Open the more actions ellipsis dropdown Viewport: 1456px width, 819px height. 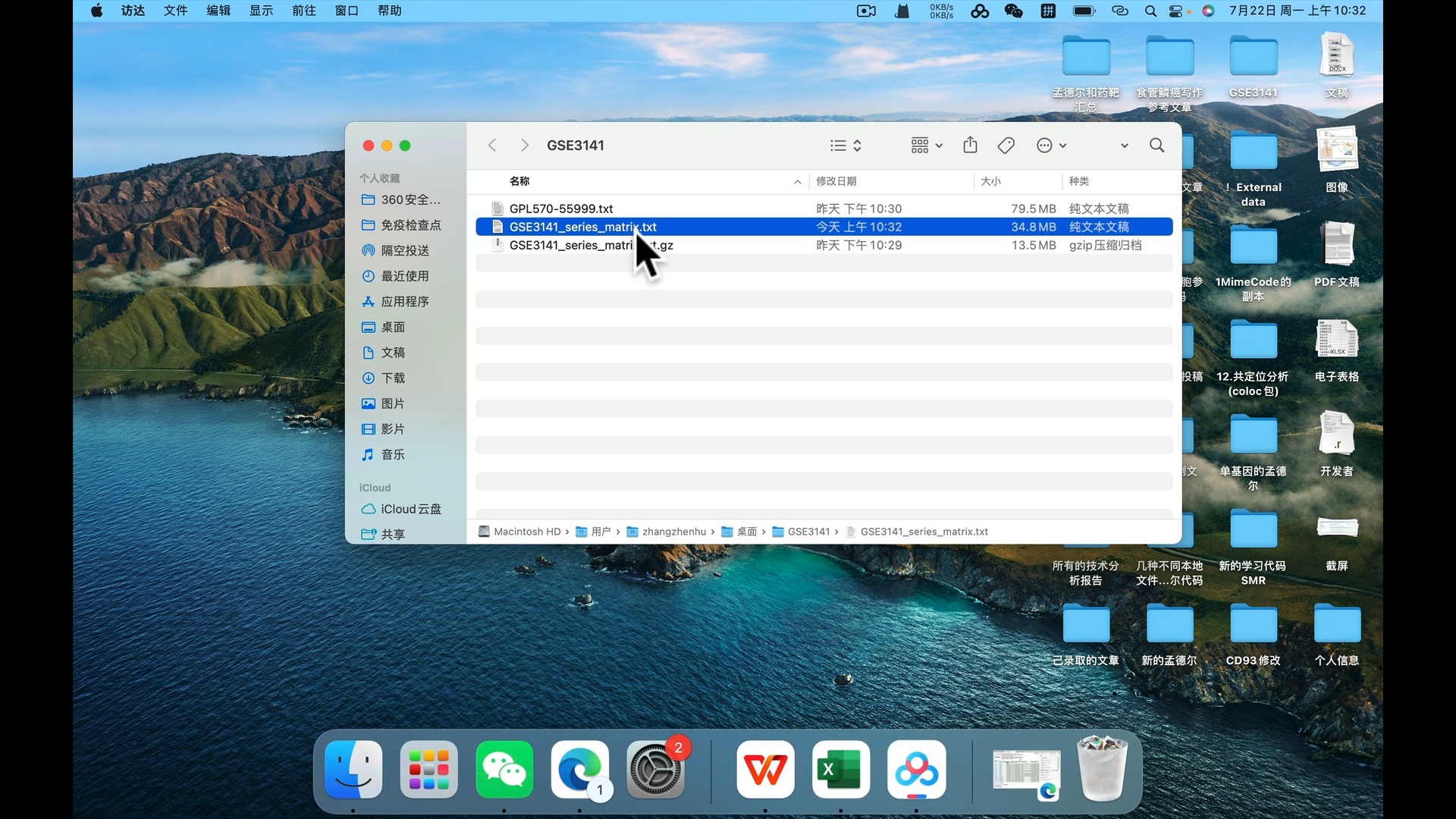[x=1051, y=145]
